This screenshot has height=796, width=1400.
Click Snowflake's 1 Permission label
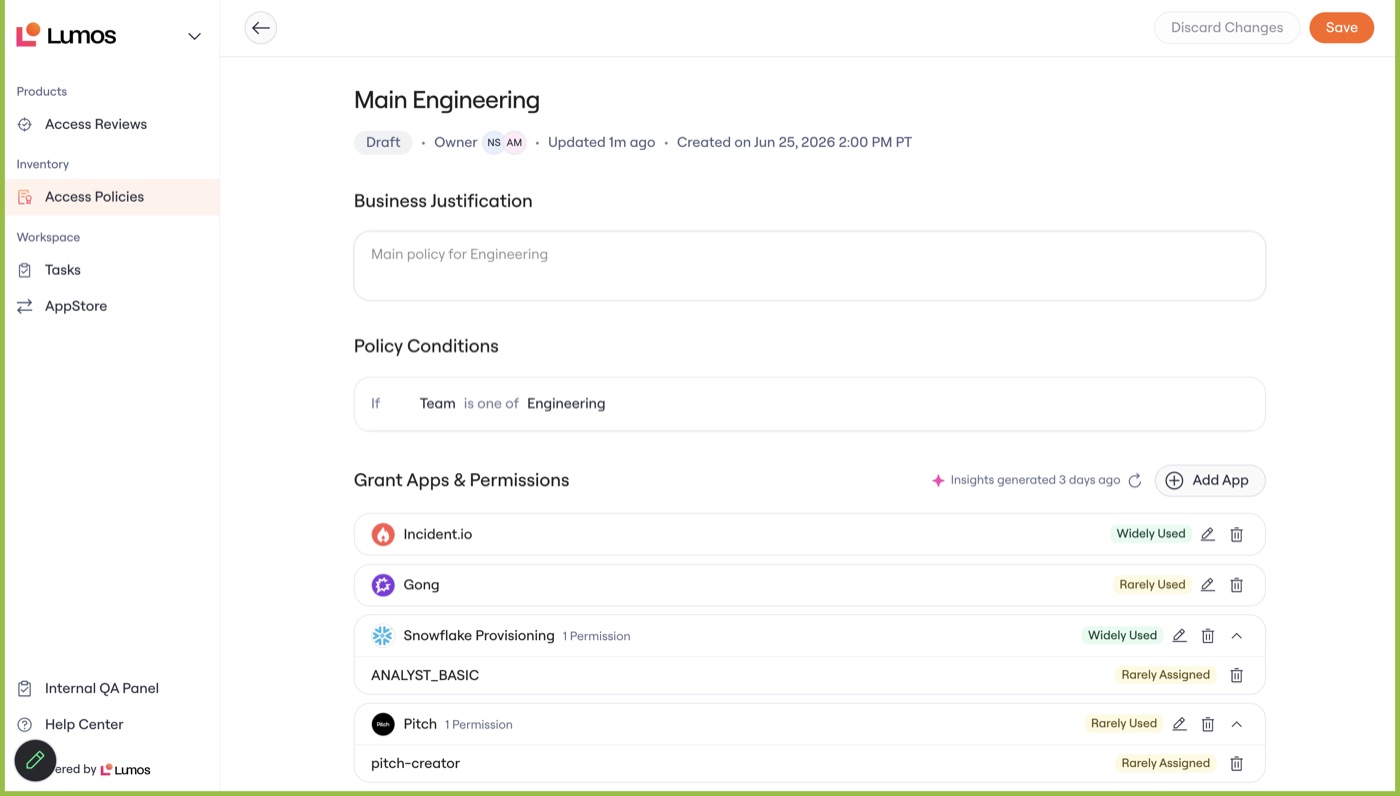596,636
